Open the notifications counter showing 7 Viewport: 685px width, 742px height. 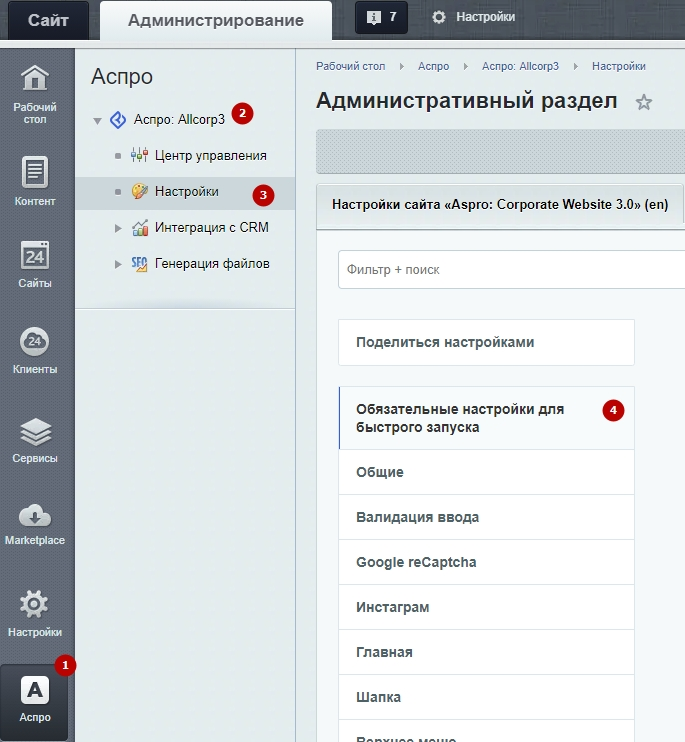[x=381, y=17]
